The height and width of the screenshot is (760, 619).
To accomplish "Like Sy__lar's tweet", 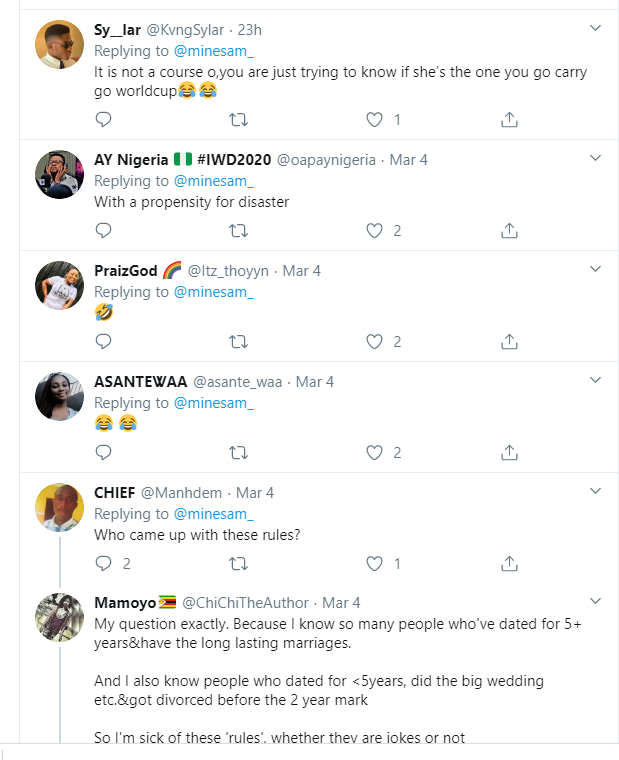I will tap(375, 120).
